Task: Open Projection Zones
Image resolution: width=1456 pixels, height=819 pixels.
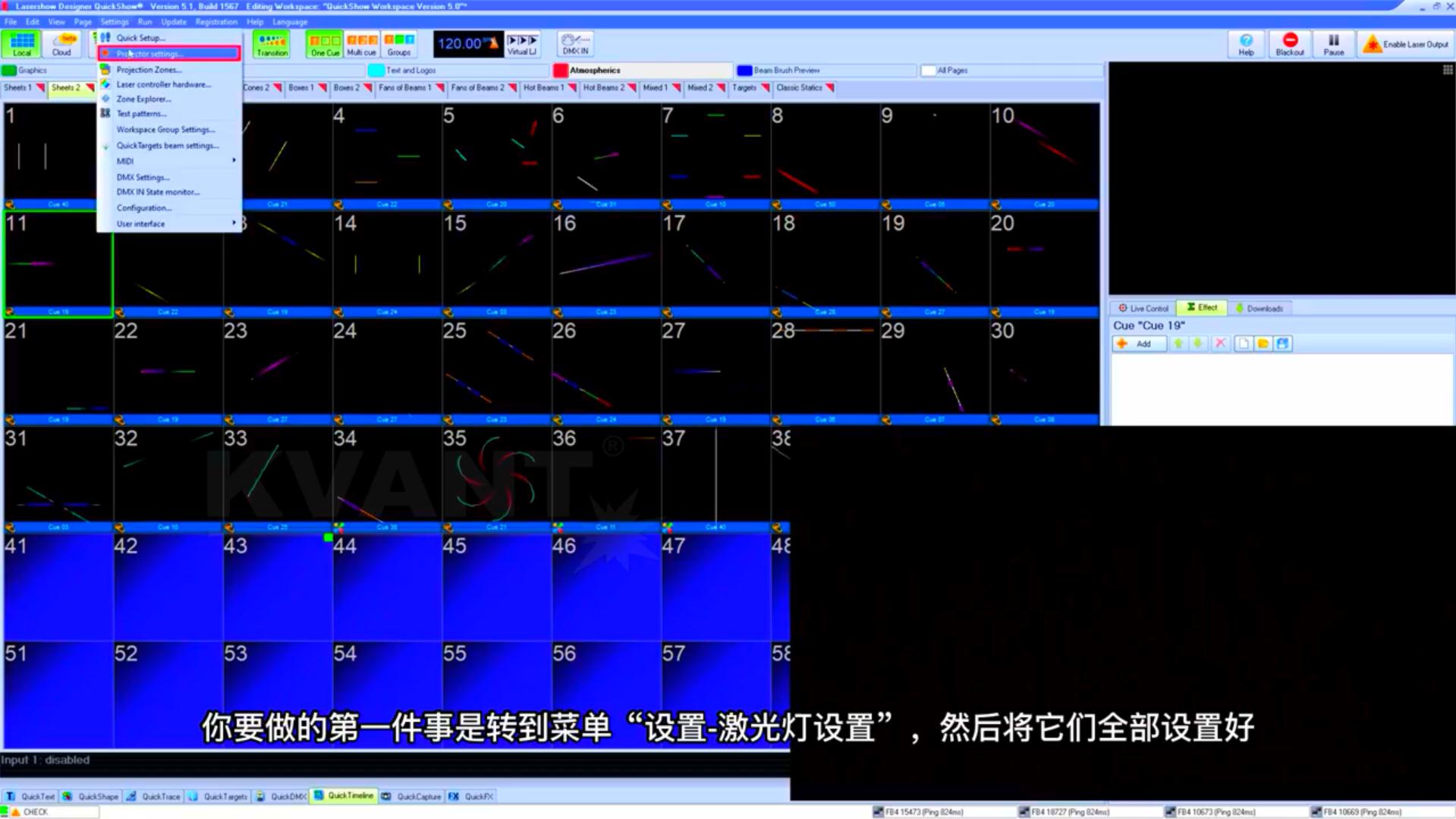Action: [x=169, y=69]
